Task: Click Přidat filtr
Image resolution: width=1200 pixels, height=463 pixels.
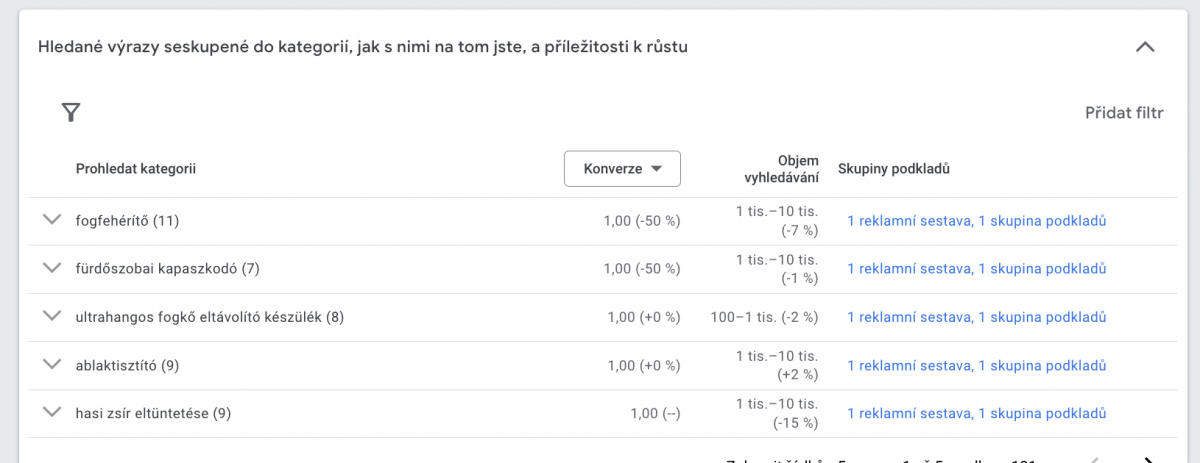Action: tap(1124, 113)
